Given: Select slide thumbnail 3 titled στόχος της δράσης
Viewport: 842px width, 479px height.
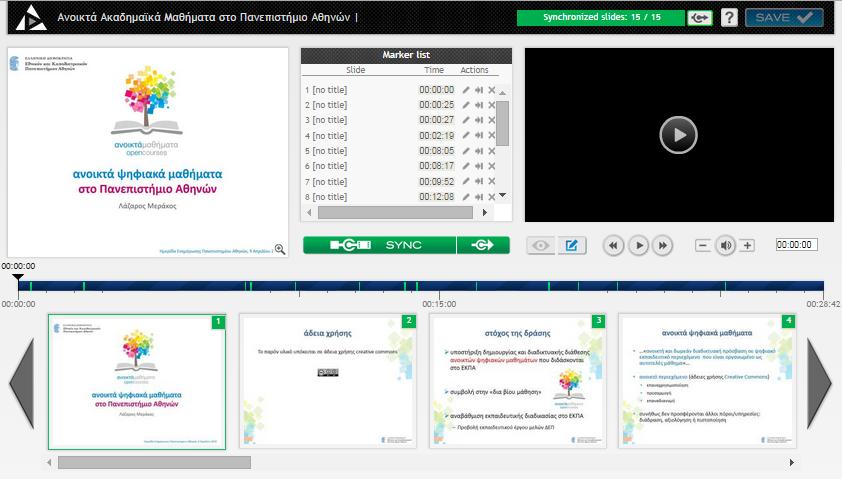Looking at the screenshot, I should pos(518,382).
